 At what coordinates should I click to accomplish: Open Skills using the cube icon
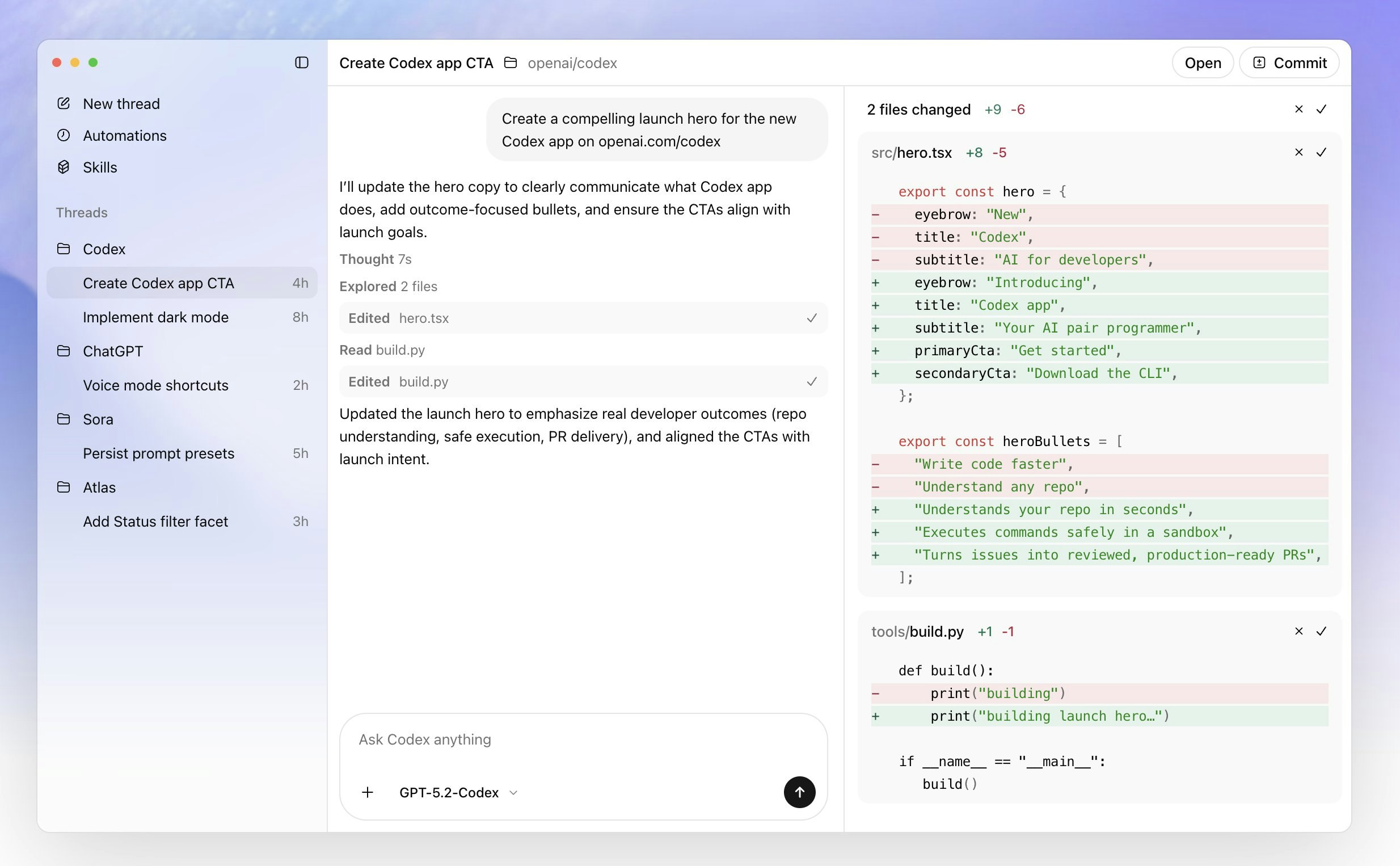(x=64, y=167)
